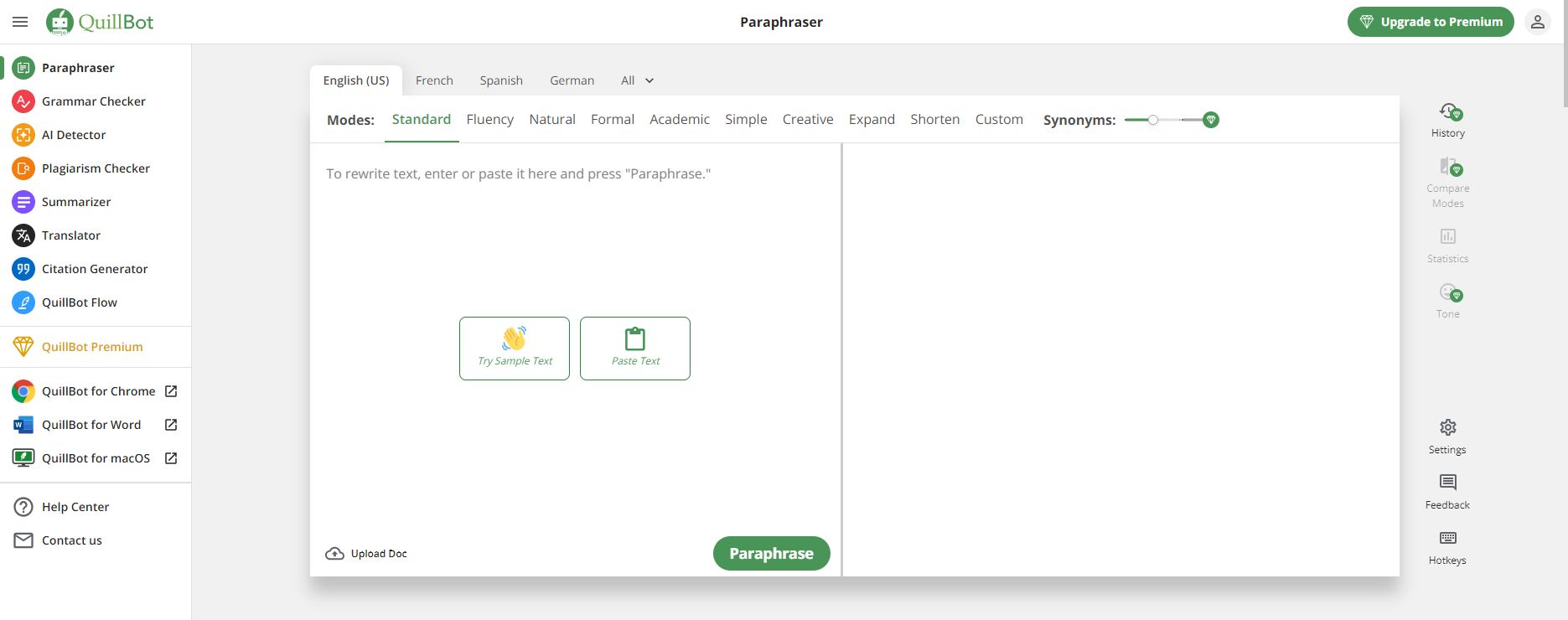
Task: Open Plagiarism Checker icon
Action: click(x=23, y=168)
